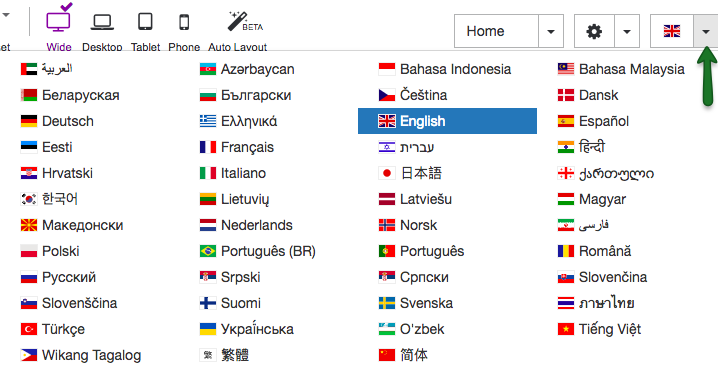The width and height of the screenshot is (718, 372).
Task: Select the Desktop layout icon
Action: [x=102, y=22]
